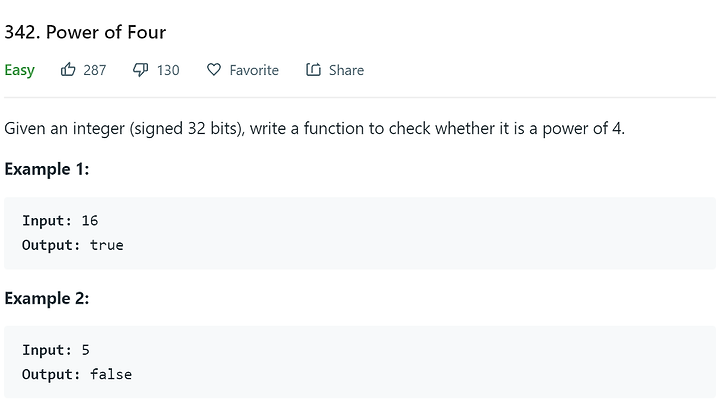Click inside the Example 1 code block

click(x=360, y=233)
